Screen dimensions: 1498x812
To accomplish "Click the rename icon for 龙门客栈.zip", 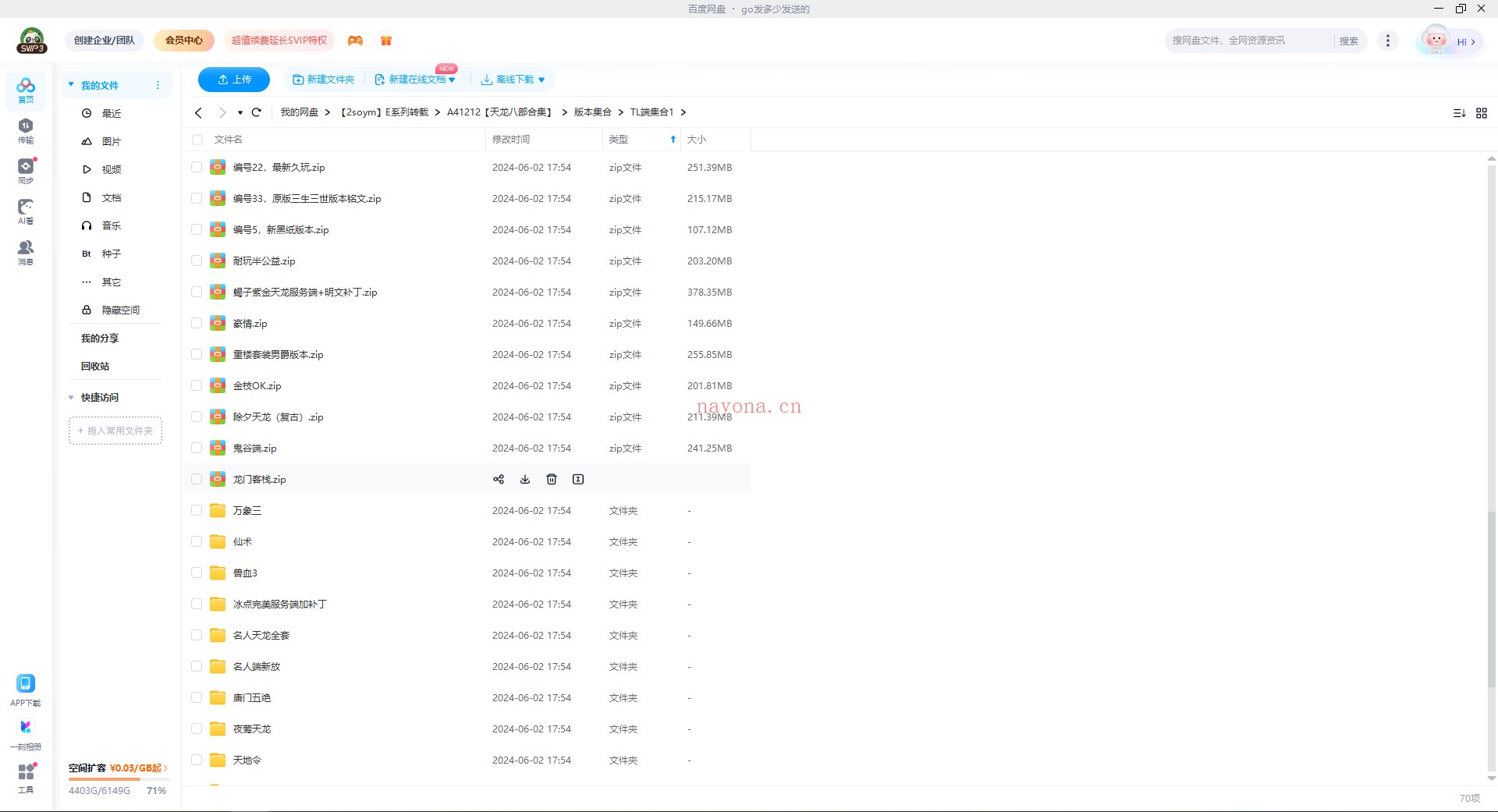I will point(578,479).
